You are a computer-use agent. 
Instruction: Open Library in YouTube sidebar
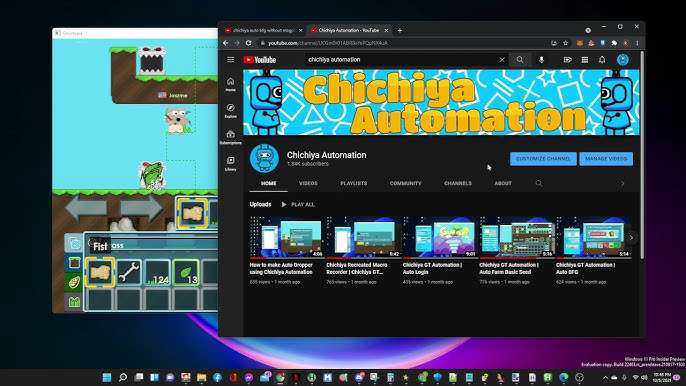[231, 164]
